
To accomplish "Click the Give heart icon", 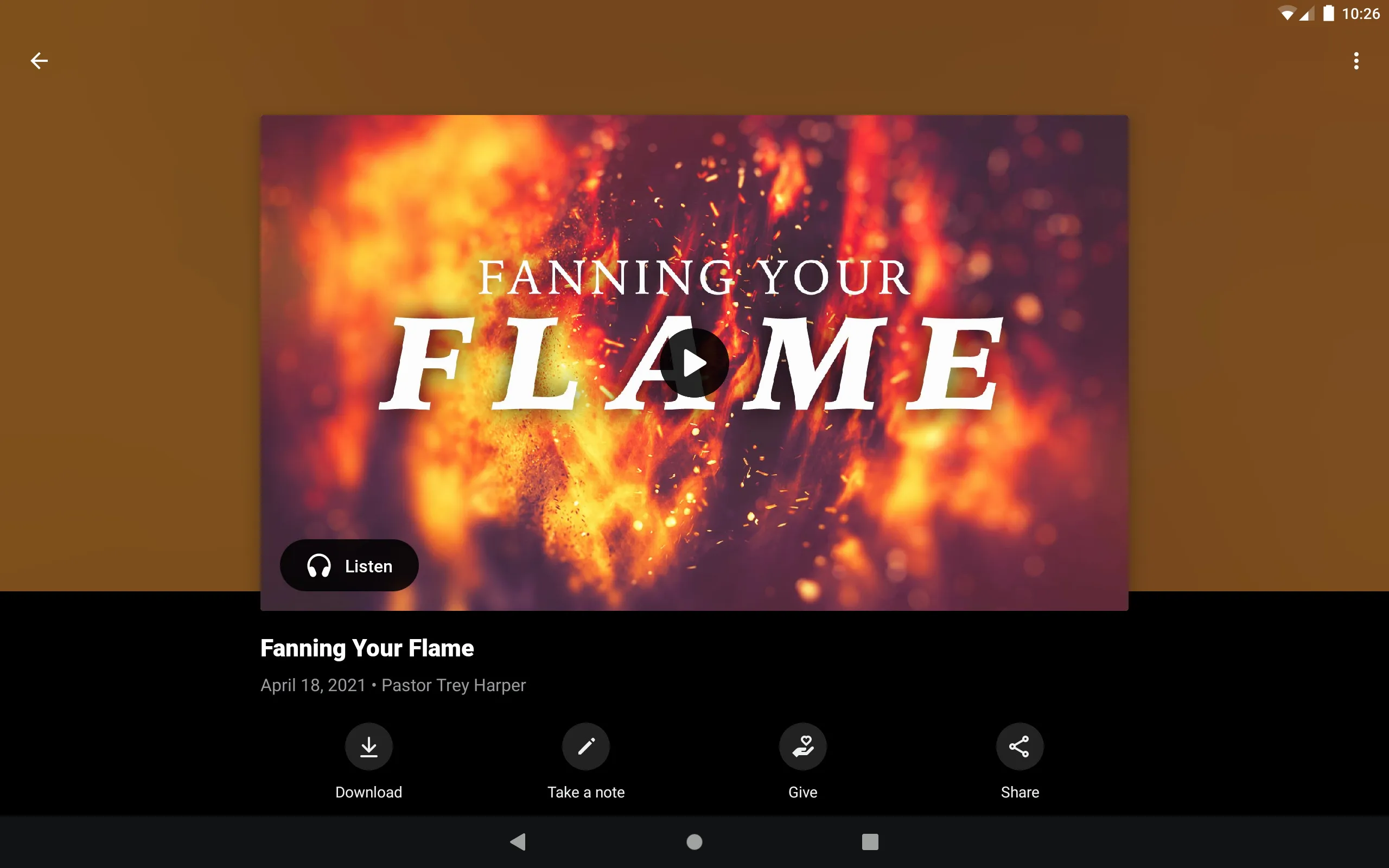I will (x=803, y=746).
